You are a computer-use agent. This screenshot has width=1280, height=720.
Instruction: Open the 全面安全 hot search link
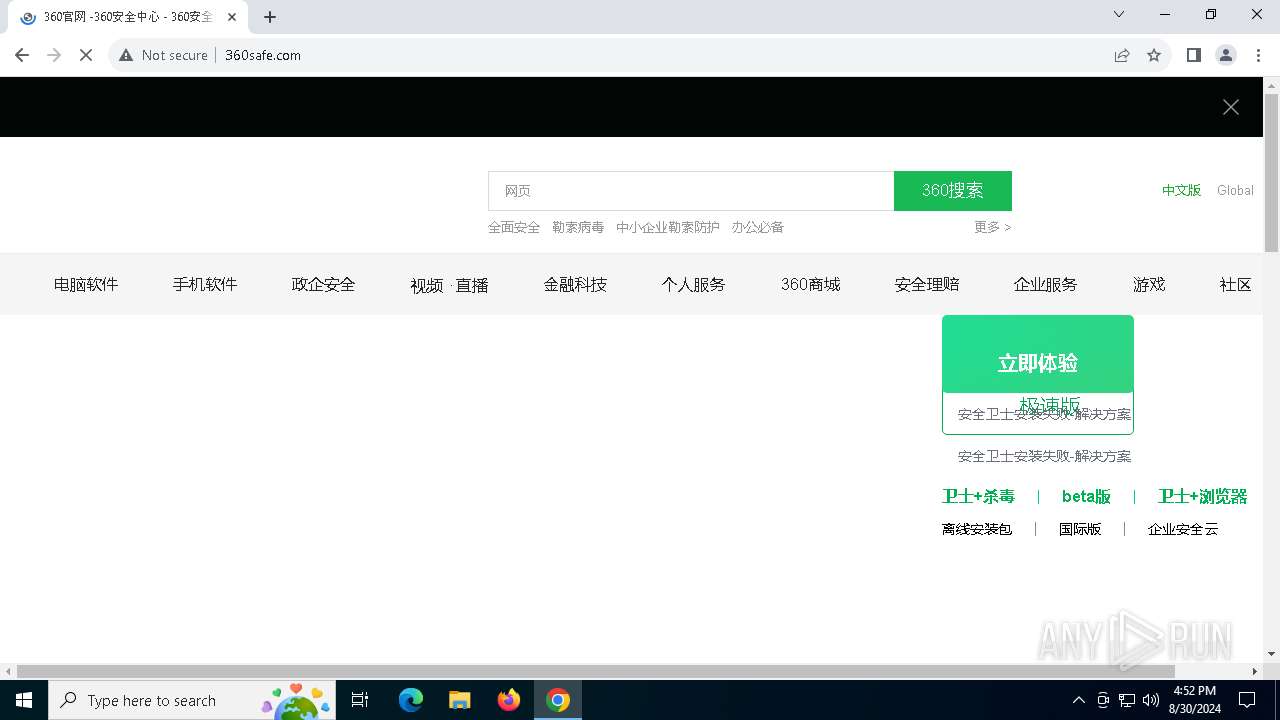pyautogui.click(x=514, y=227)
